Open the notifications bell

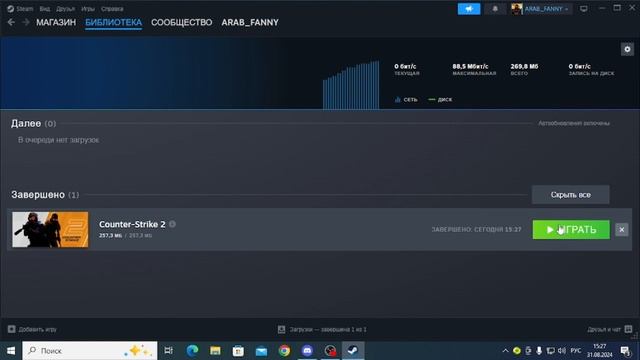[x=495, y=9]
